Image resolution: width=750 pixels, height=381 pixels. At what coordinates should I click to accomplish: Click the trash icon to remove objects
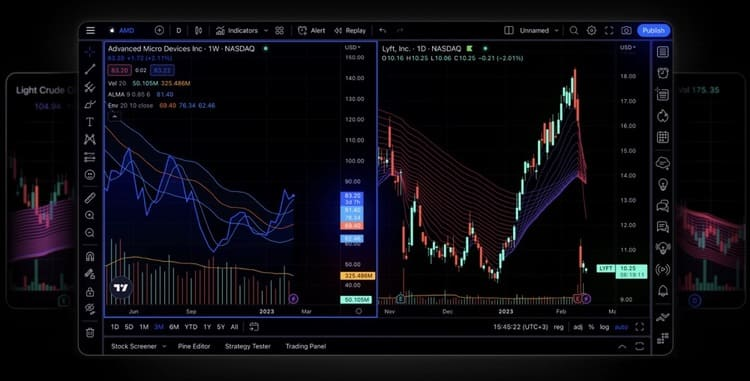coord(90,333)
